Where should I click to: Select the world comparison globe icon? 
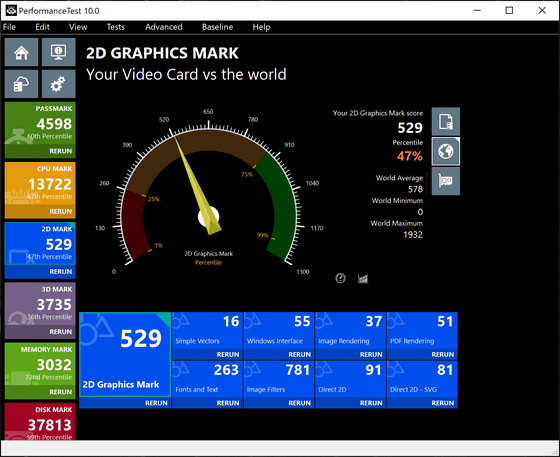[x=446, y=151]
